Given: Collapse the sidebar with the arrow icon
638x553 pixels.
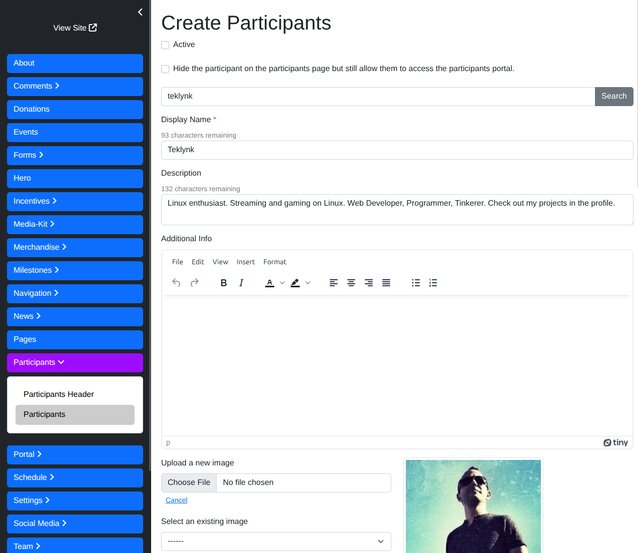Looking at the screenshot, I should coord(140,12).
